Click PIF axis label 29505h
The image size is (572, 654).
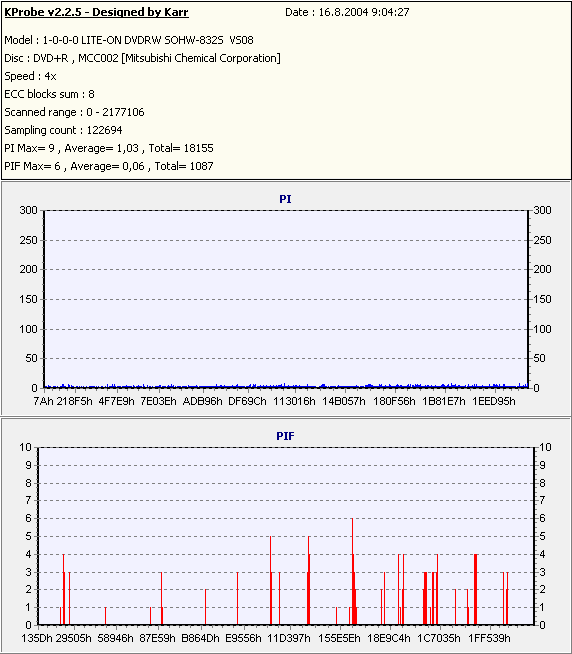pos(73,638)
